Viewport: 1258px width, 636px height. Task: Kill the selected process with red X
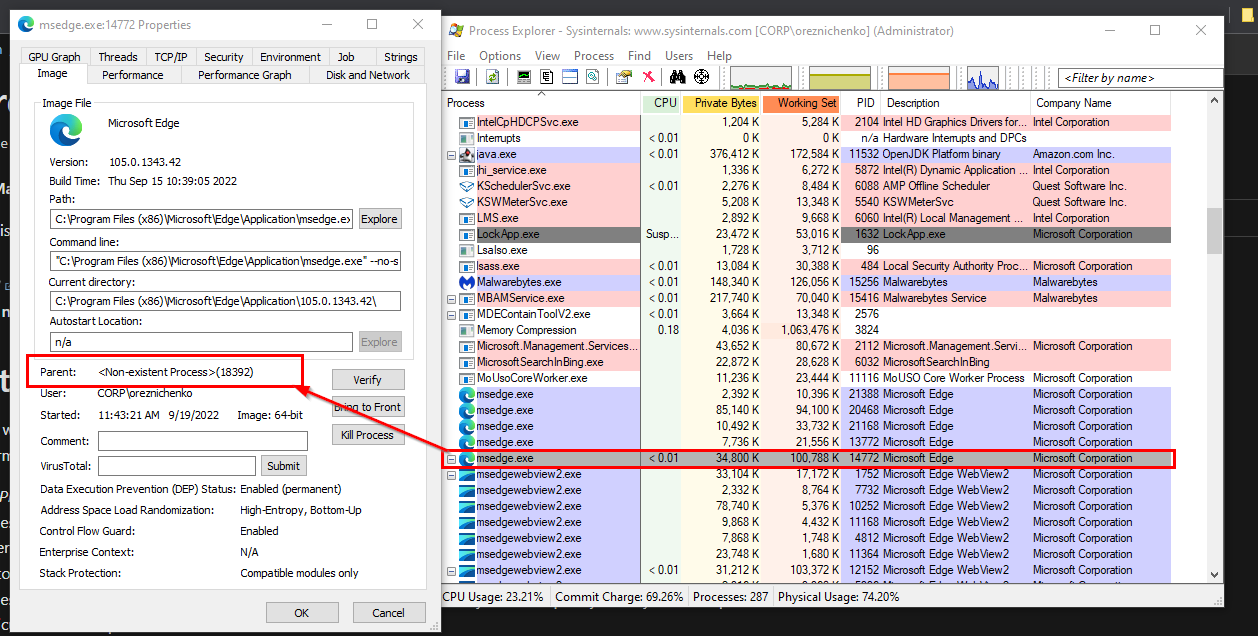tap(648, 77)
